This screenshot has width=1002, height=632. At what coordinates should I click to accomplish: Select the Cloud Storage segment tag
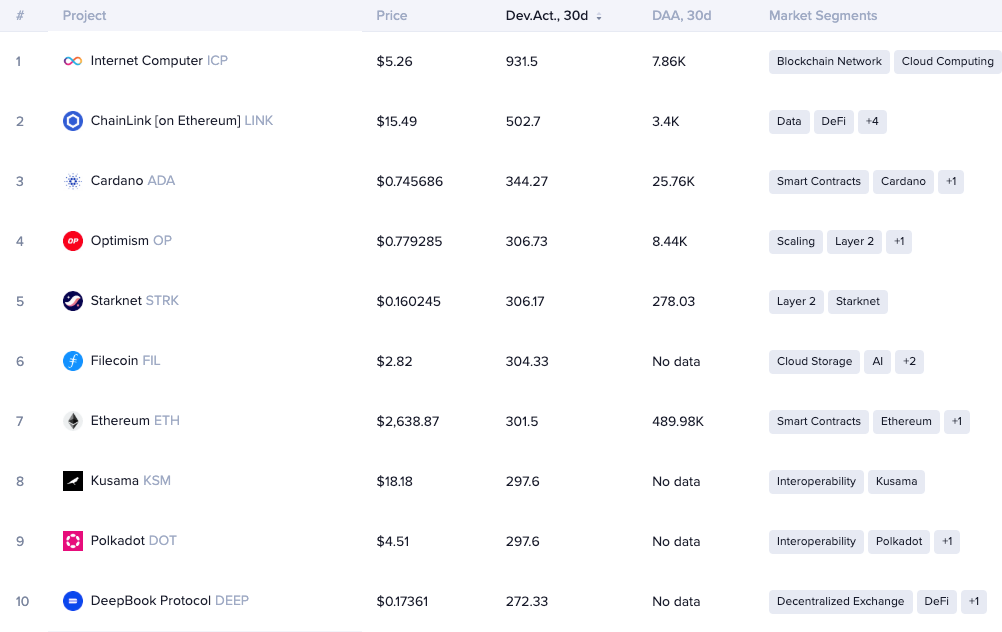[x=814, y=362]
